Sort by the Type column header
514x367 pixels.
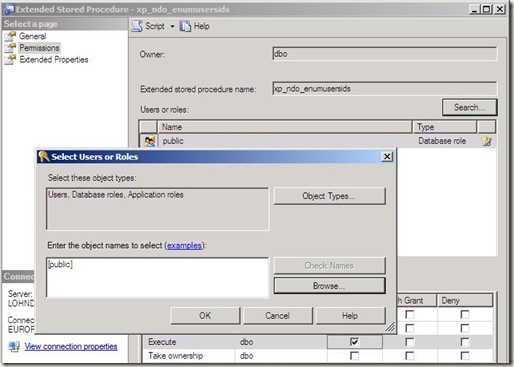pos(445,127)
